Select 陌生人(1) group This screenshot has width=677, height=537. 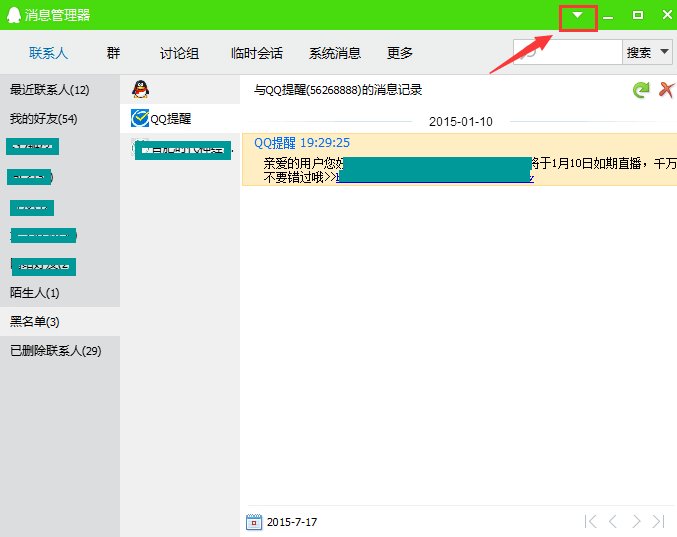(x=60, y=293)
